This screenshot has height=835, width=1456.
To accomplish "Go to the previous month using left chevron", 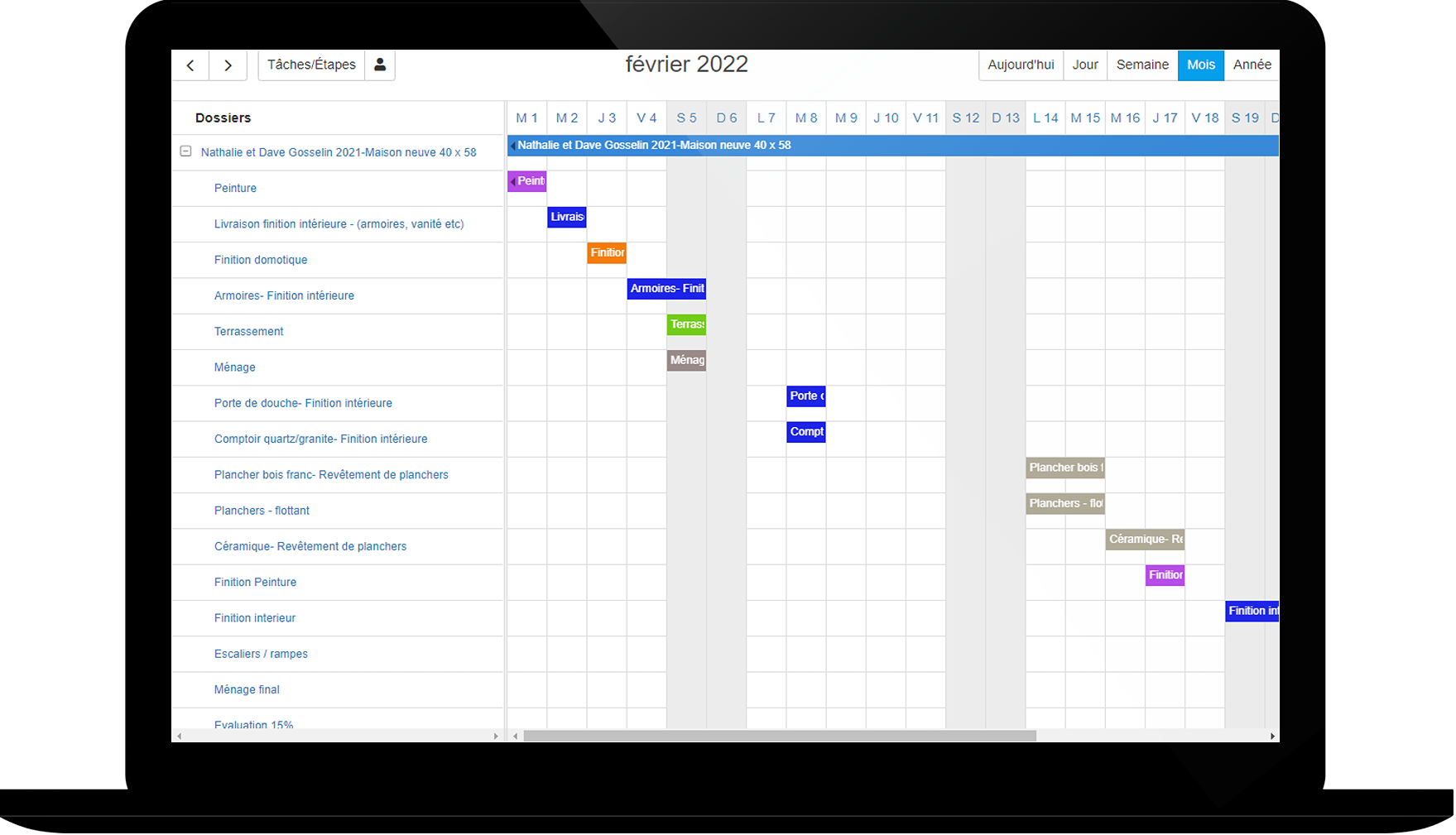I will pos(190,65).
